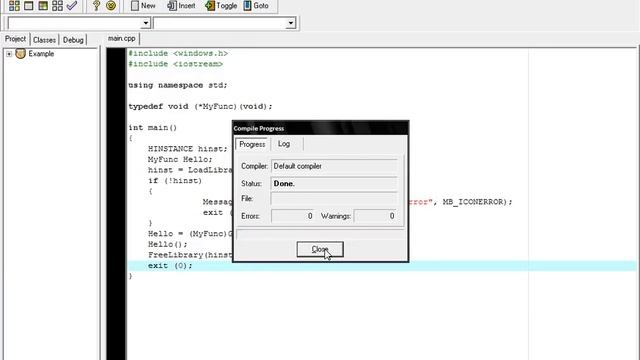Click the empty File field

(x=334, y=199)
